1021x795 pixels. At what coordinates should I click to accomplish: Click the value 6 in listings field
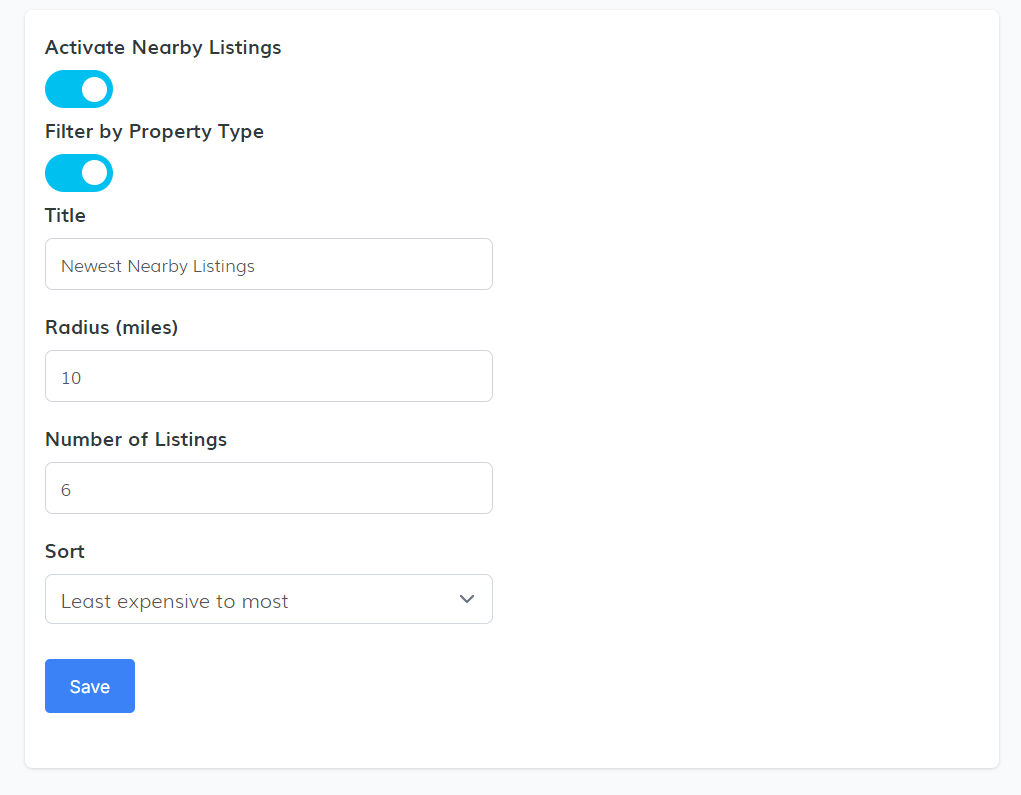[66, 490]
